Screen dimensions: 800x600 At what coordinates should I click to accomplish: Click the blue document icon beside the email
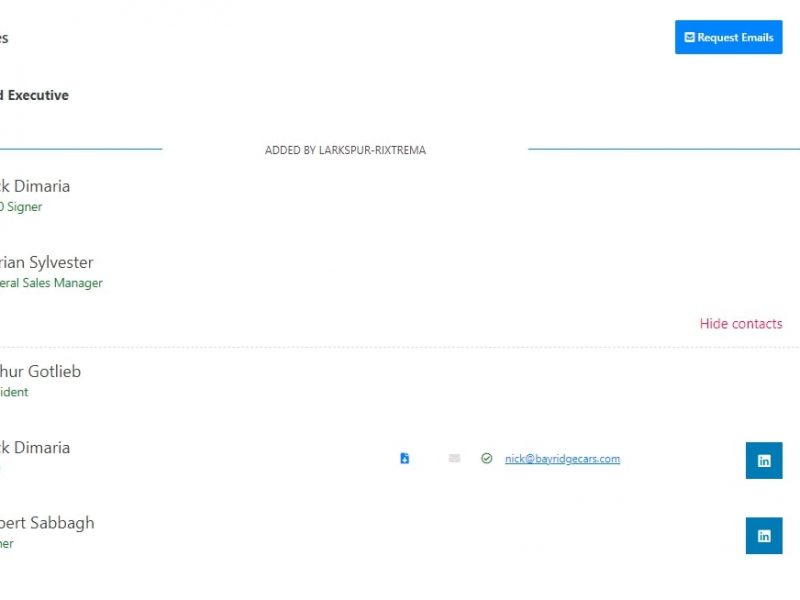pyautogui.click(x=405, y=458)
